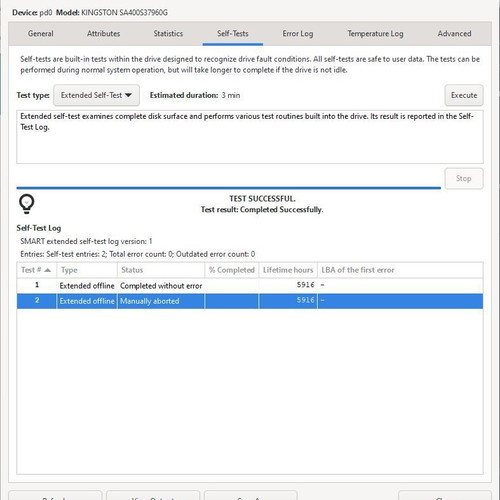Switch to the General tab
The height and width of the screenshot is (500, 500).
coord(41,34)
